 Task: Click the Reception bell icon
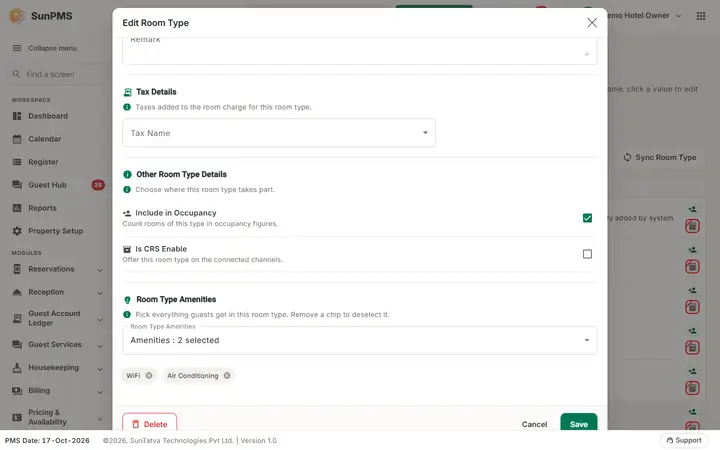pos(17,292)
